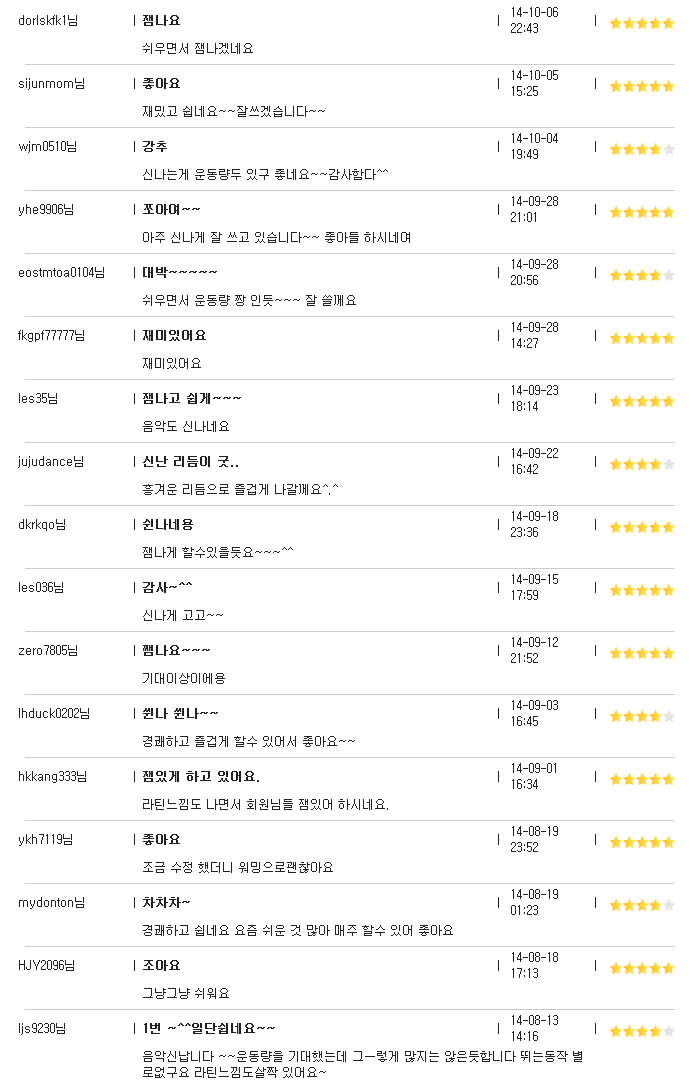
Task: Open review titled 신난 리듬이 굿..
Action: 190,462
